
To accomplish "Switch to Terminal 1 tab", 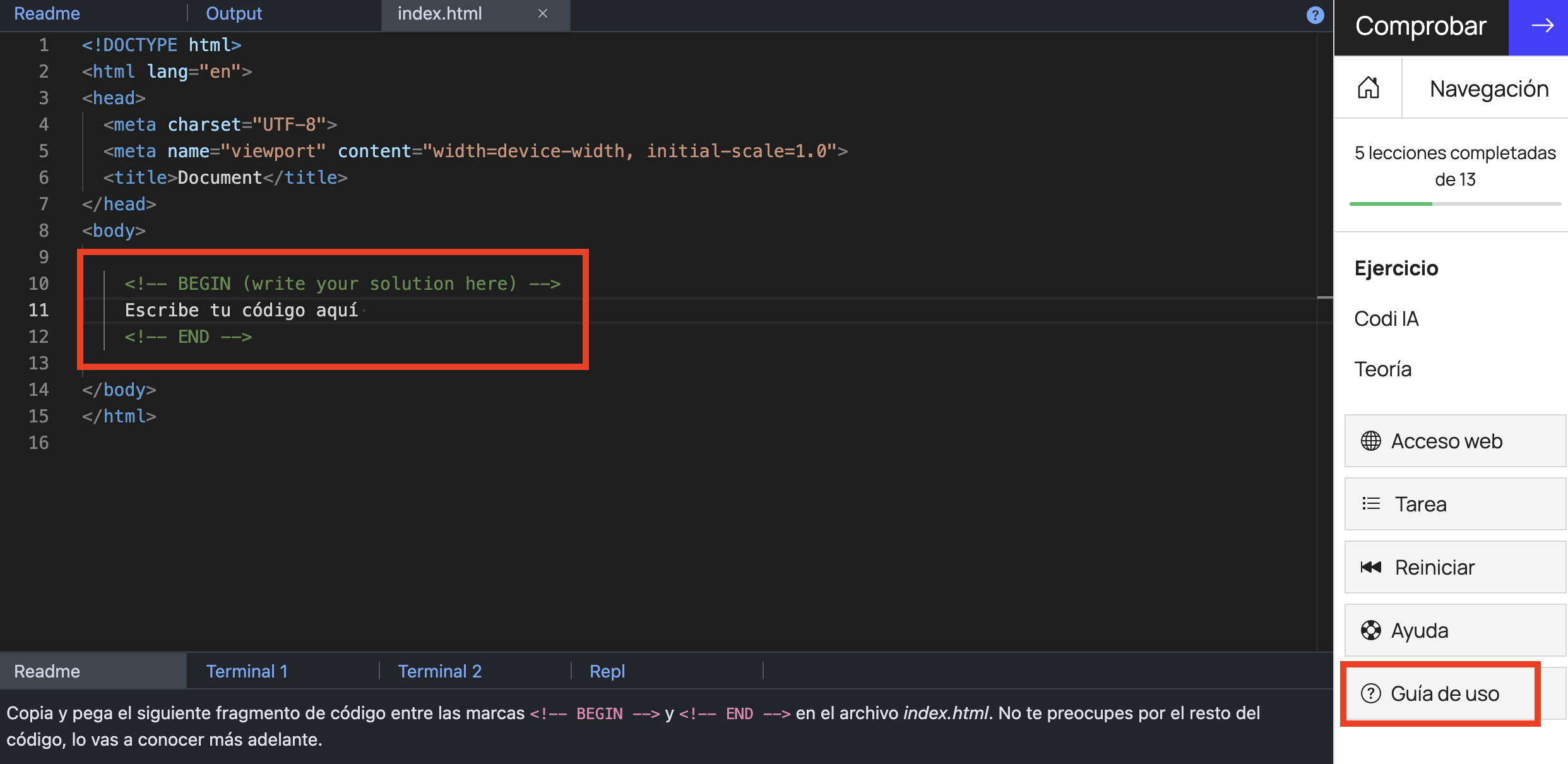I will pyautogui.click(x=247, y=671).
